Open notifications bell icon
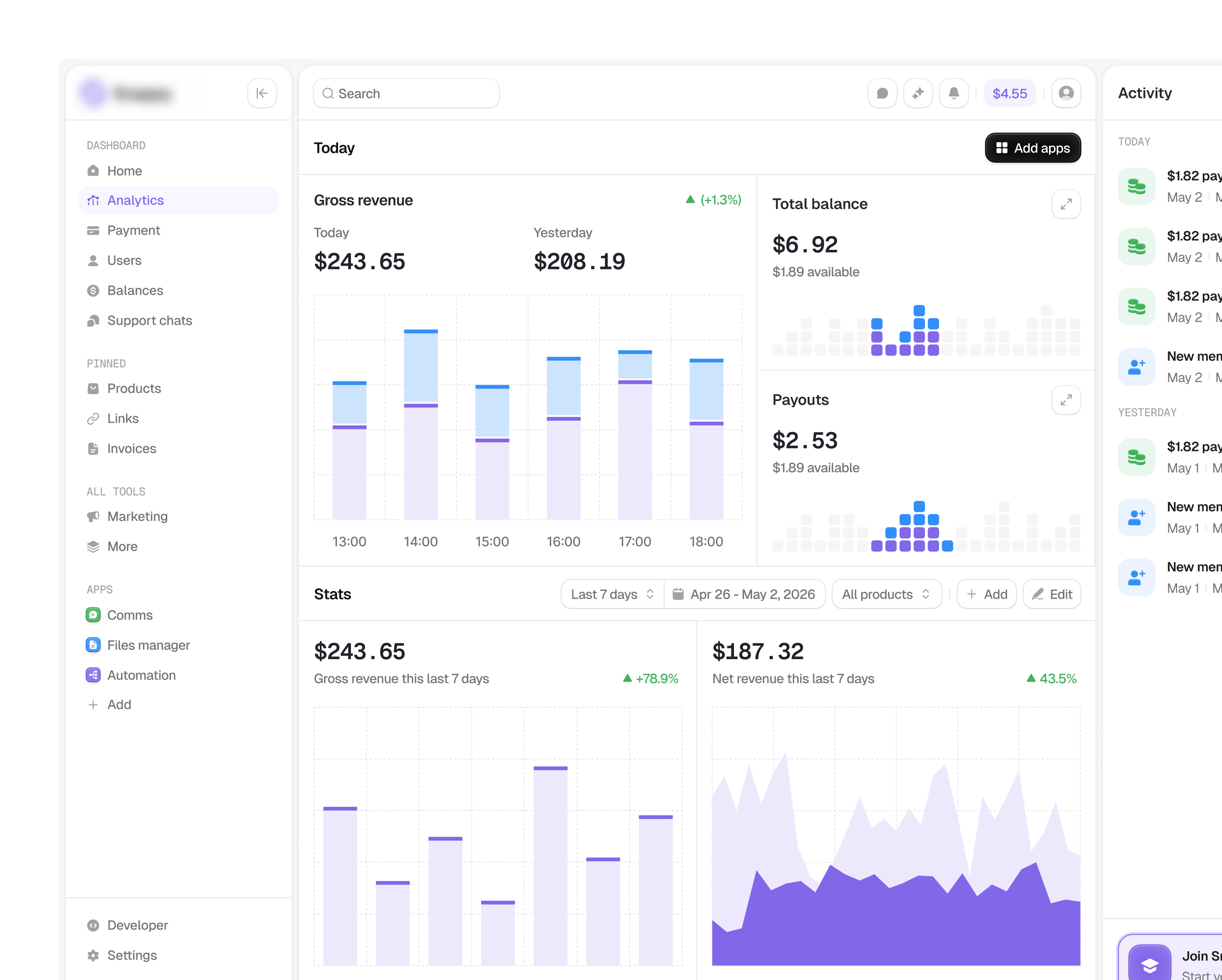Viewport: 1222px width, 980px height. 954,93
